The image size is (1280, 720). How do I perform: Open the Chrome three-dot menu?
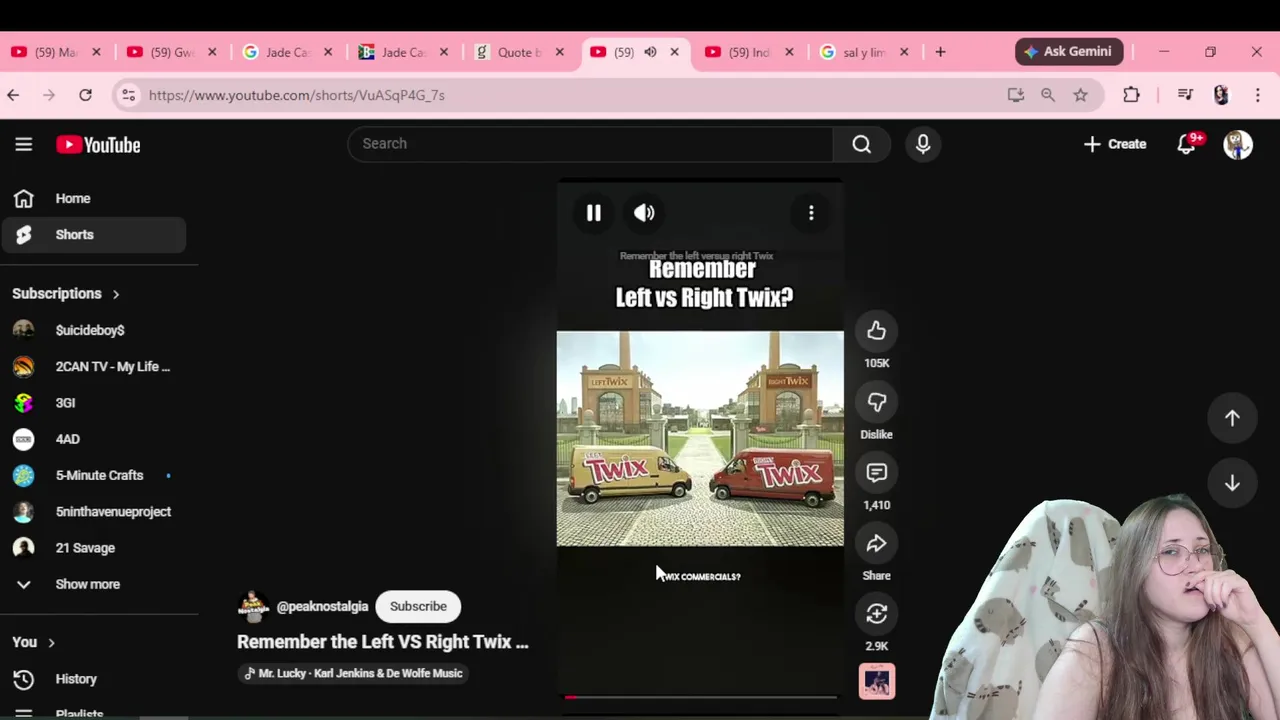point(1258,95)
